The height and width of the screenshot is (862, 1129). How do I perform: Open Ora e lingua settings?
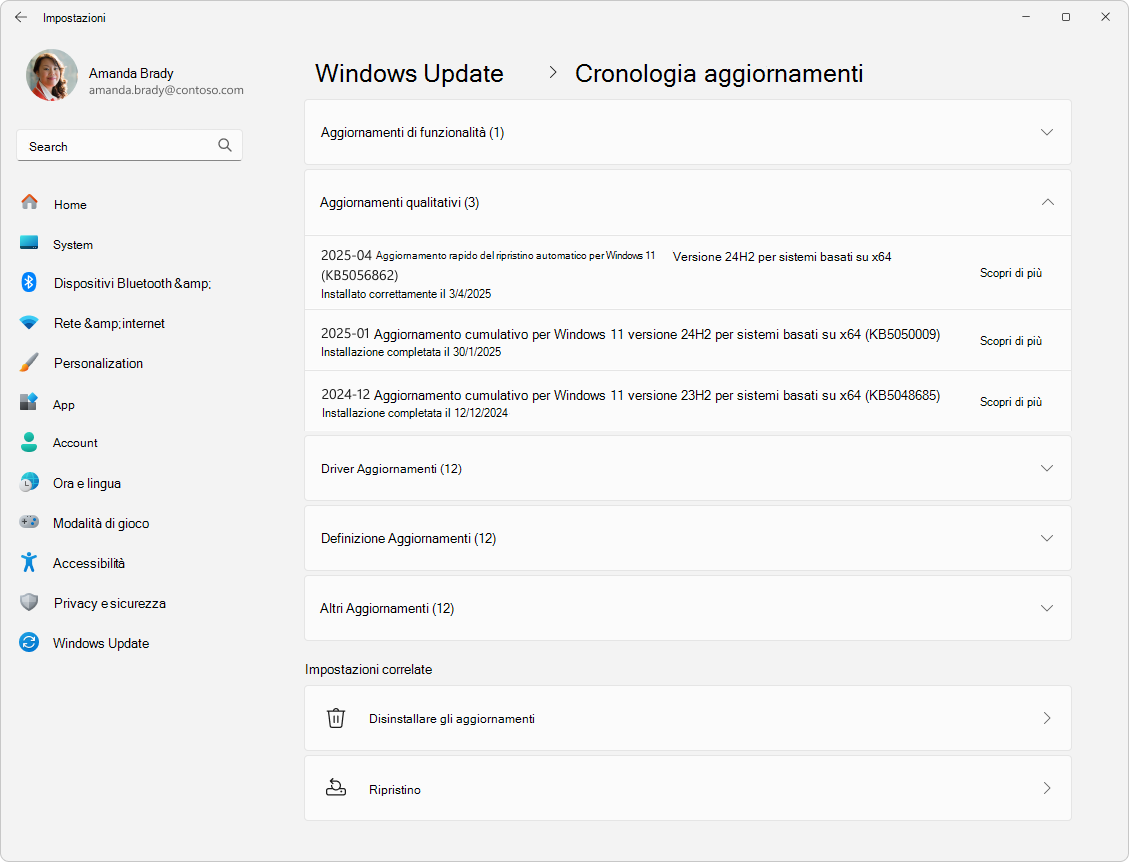86,483
